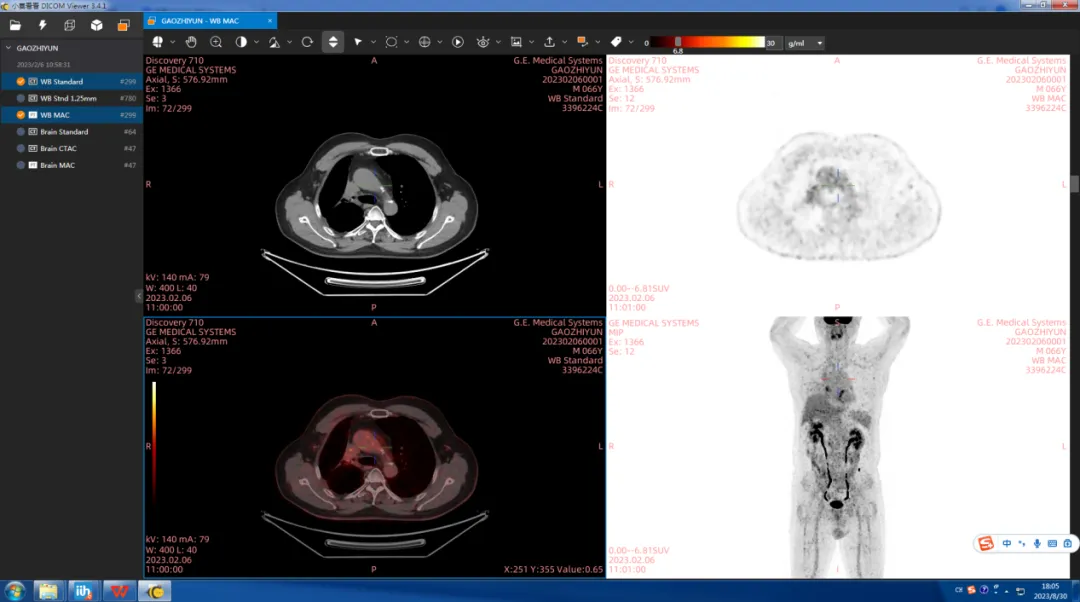The height and width of the screenshot is (602, 1080).
Task: Open the wireframe cube view icon
Action: click(70, 25)
